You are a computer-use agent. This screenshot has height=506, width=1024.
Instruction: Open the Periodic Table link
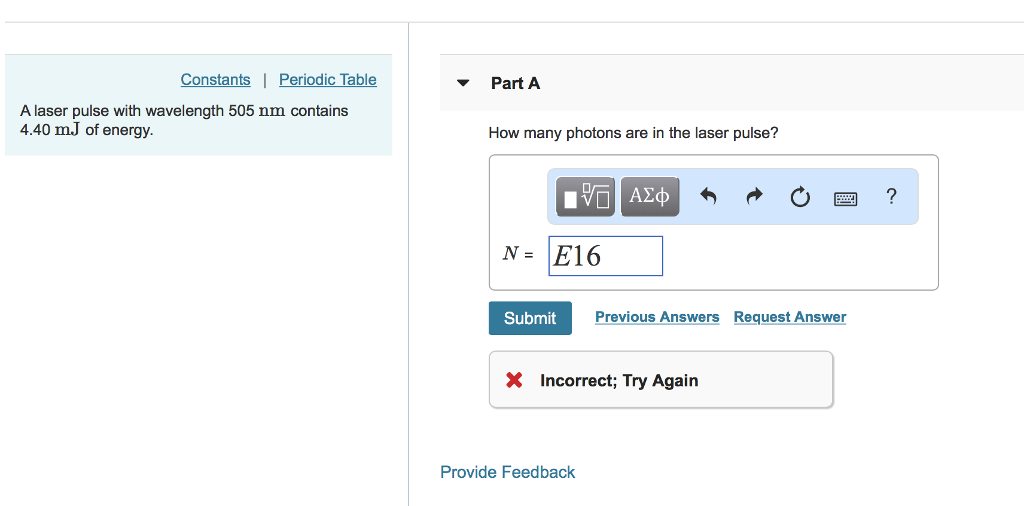point(327,79)
